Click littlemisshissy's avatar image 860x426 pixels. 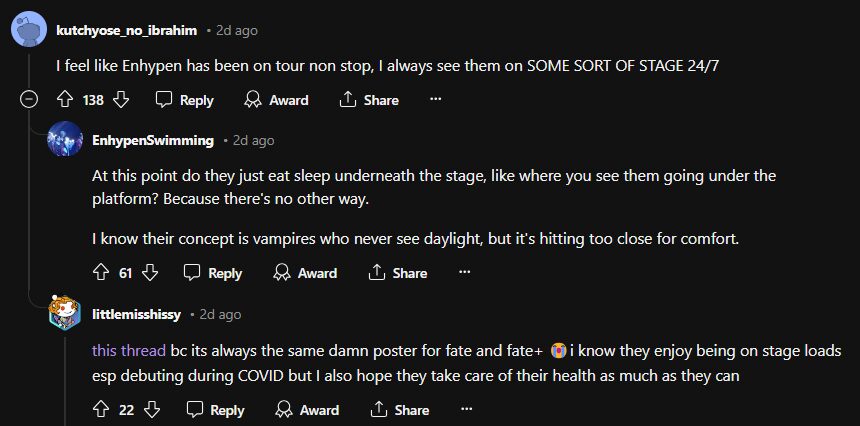(x=65, y=313)
